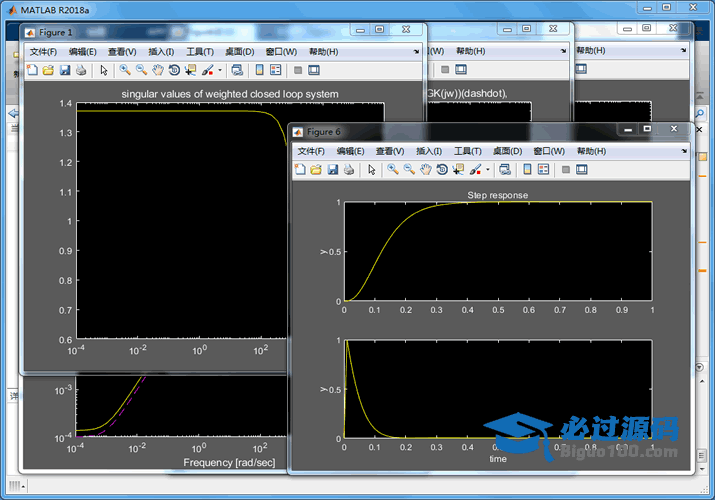The image size is (715, 500).
Task: Open 查看(V) menu in Figure 6
Action: click(x=390, y=151)
